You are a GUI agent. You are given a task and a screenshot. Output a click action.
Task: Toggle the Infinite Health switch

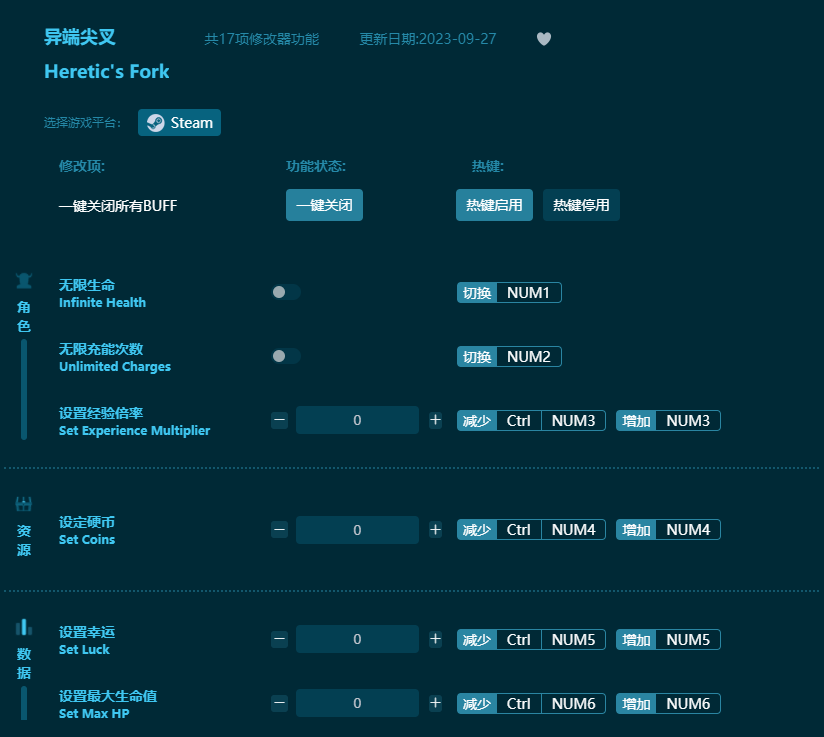(x=287, y=290)
